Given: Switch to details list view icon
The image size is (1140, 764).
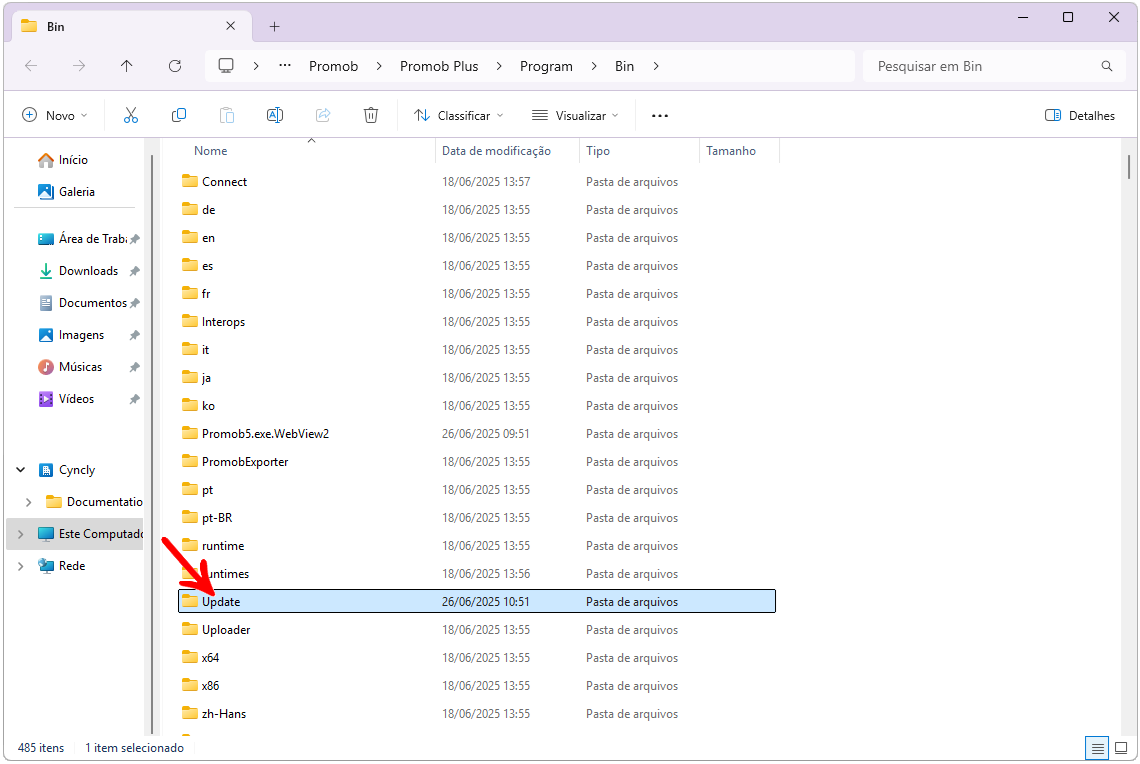Looking at the screenshot, I should coord(1098,748).
